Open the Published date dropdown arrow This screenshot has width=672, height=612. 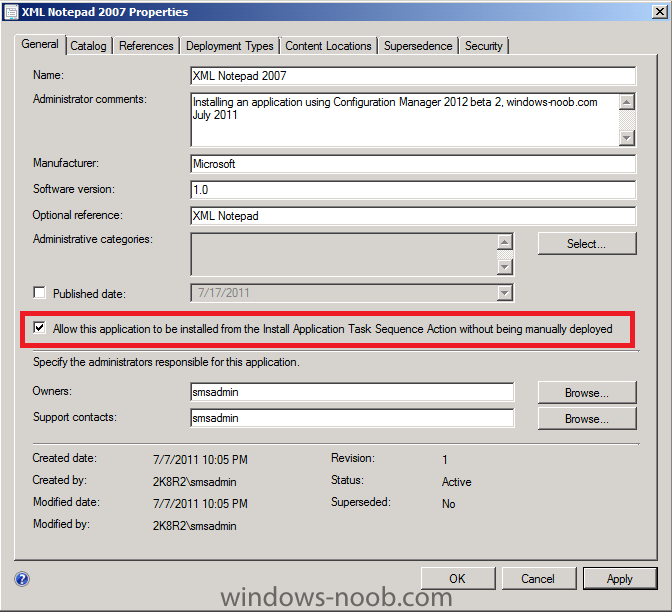point(505,293)
